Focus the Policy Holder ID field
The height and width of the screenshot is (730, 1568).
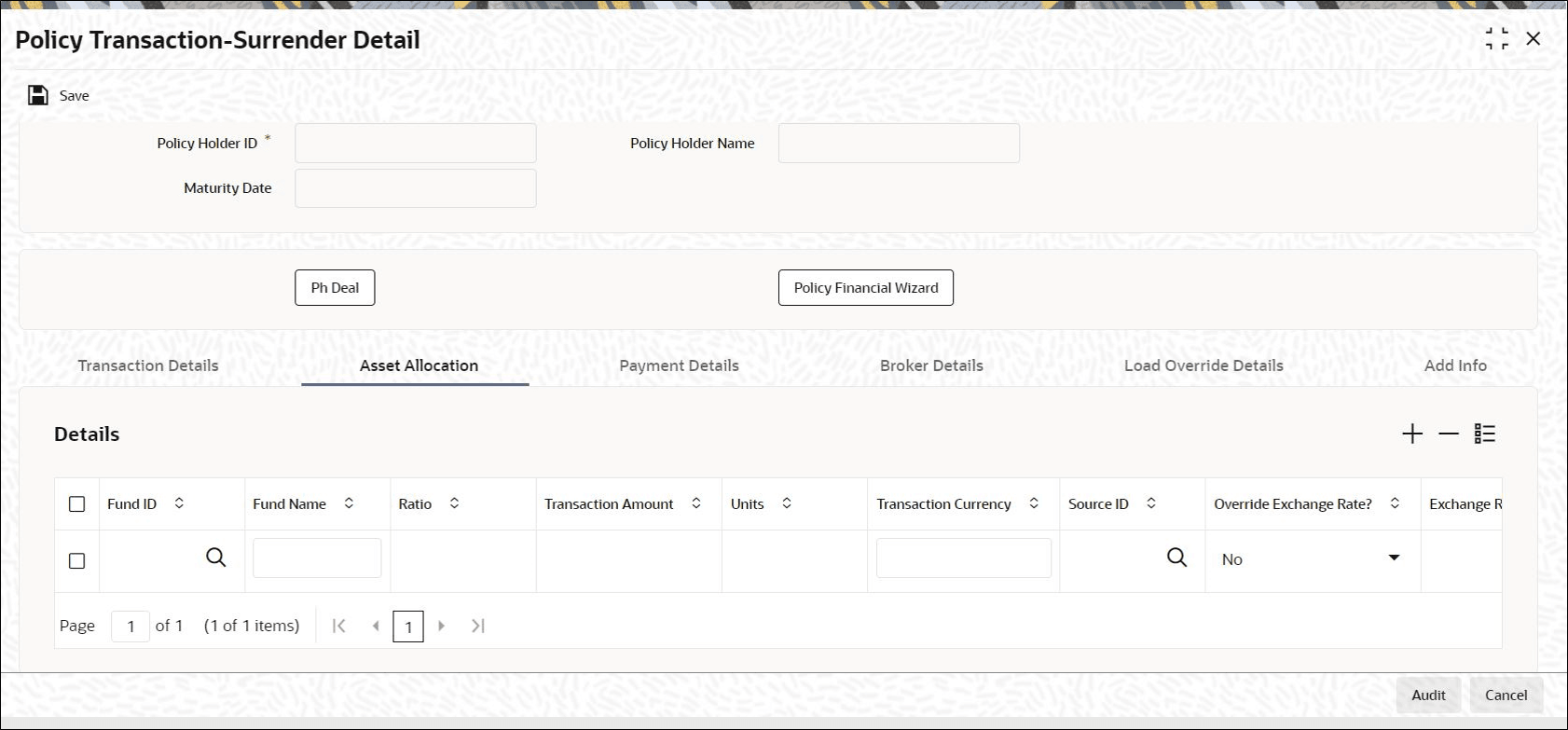(x=416, y=144)
